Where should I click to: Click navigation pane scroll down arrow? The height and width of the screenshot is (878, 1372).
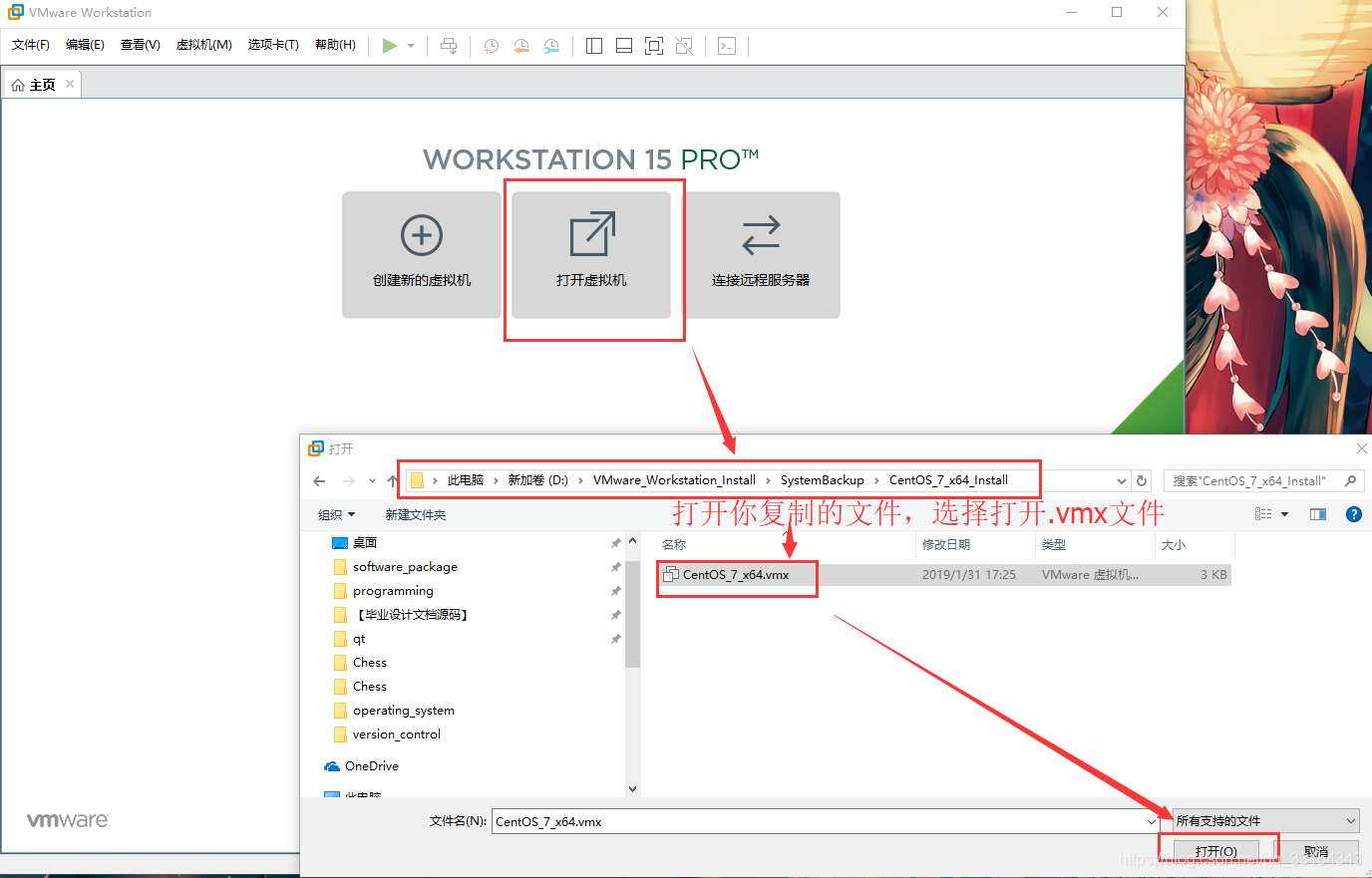(x=632, y=788)
